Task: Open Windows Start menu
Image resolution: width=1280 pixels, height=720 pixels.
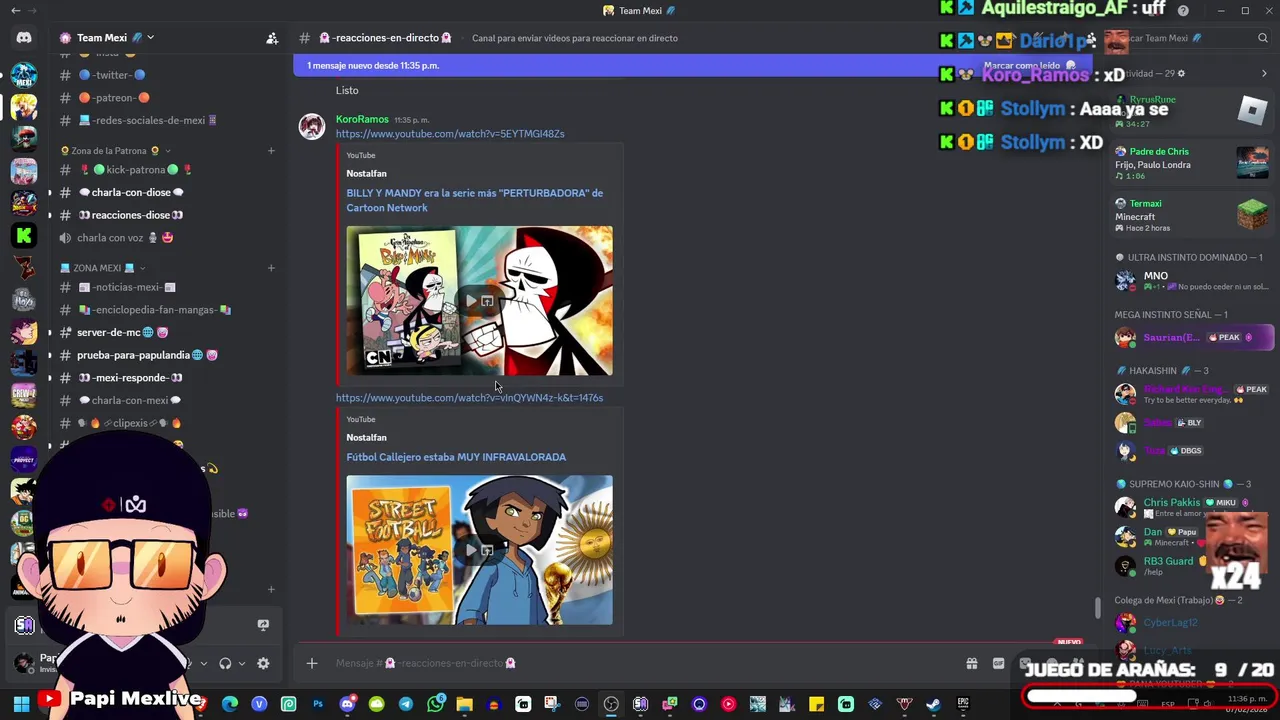Action: coord(21,704)
